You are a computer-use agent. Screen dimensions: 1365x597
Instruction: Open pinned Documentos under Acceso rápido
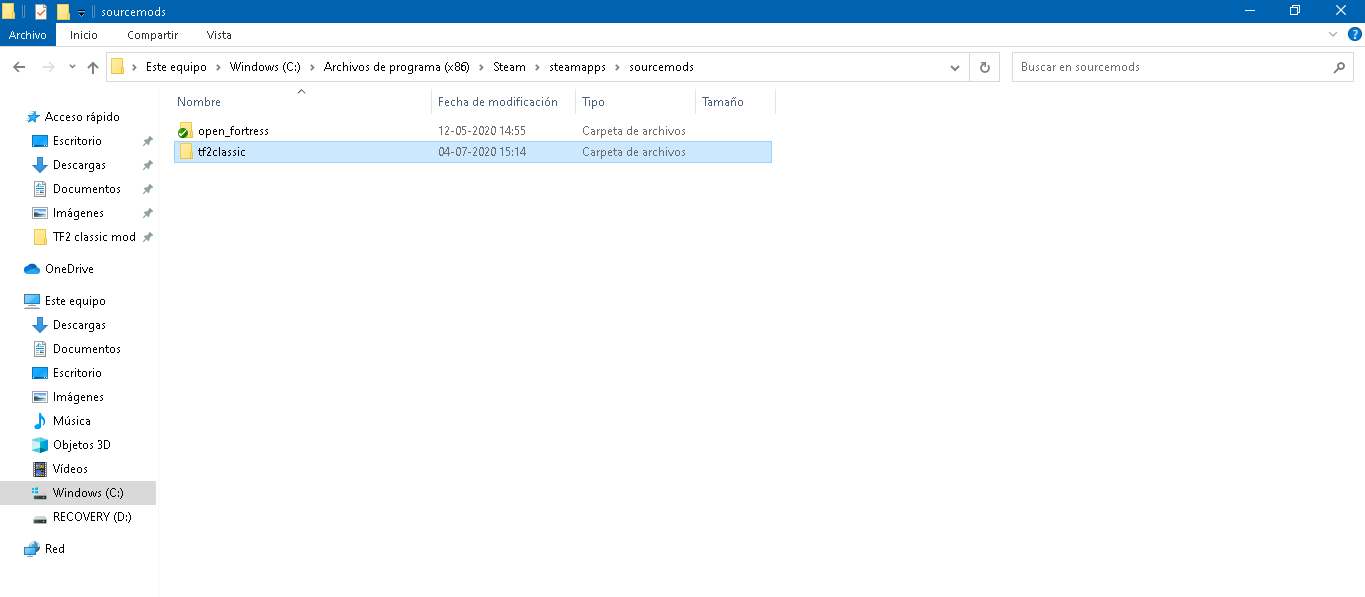coord(87,189)
